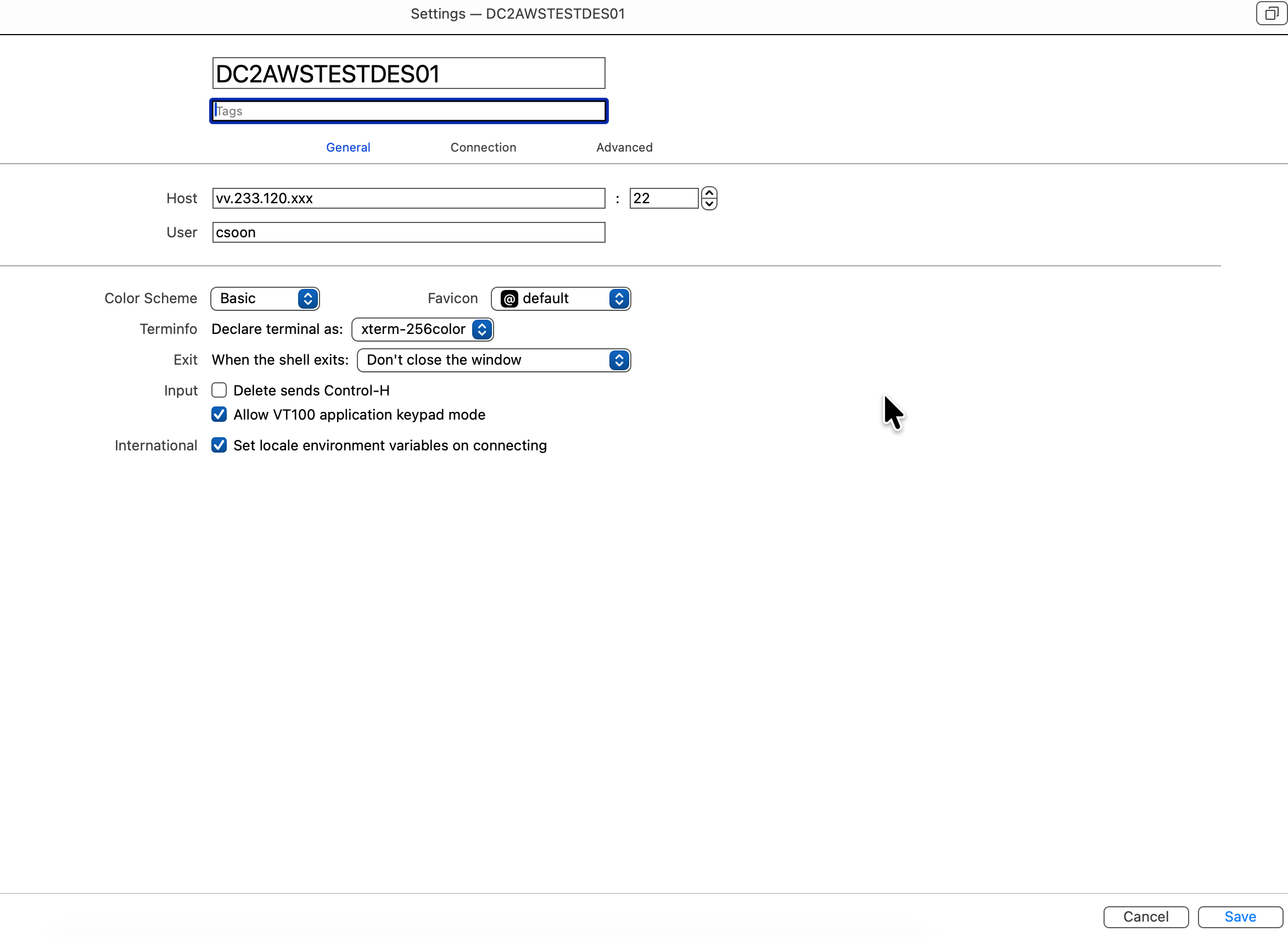Click the DC2AWSTESTDES01 name field
1288x937 pixels.
408,74
